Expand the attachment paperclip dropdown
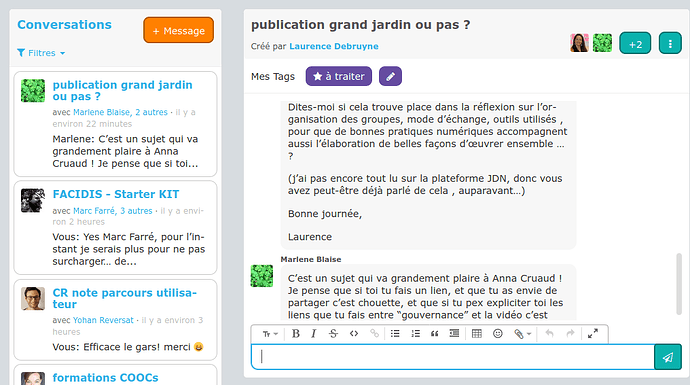Viewport: 690px width, 385px height. (x=523, y=334)
